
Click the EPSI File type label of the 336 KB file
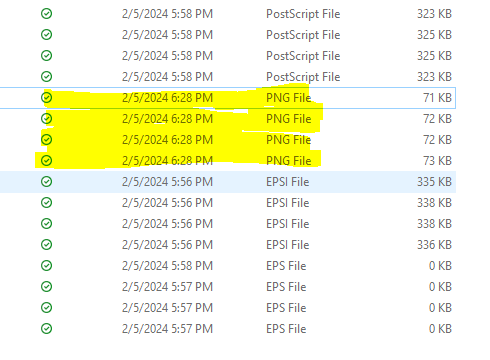pyautogui.click(x=288, y=245)
